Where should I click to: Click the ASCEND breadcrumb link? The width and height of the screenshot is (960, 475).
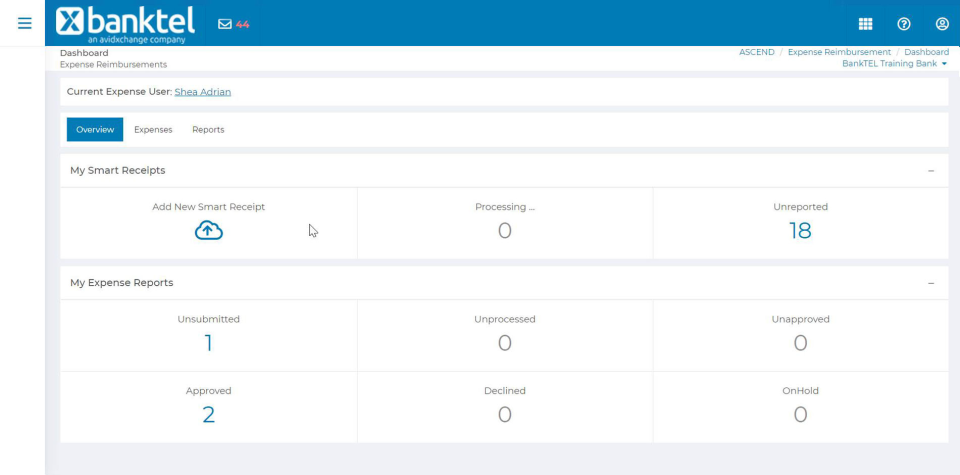[757, 52]
